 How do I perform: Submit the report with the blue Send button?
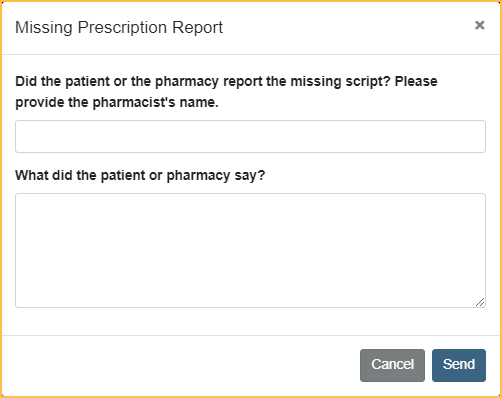tap(459, 365)
